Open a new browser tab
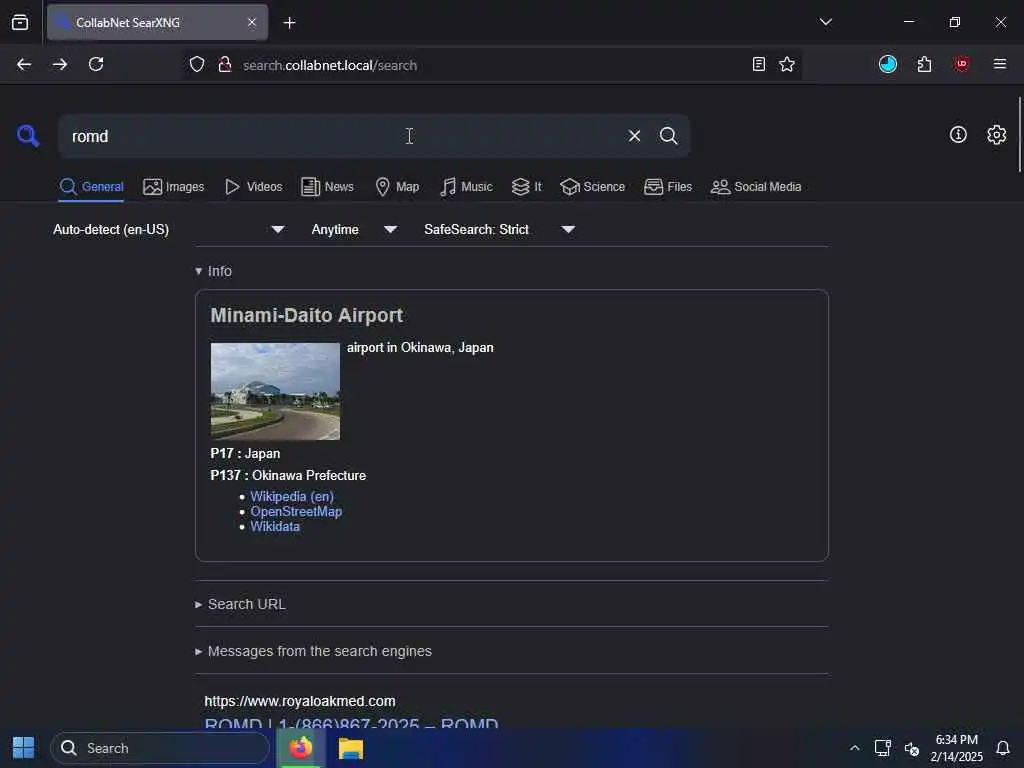Screen dimensions: 1024x768 coord(289,23)
